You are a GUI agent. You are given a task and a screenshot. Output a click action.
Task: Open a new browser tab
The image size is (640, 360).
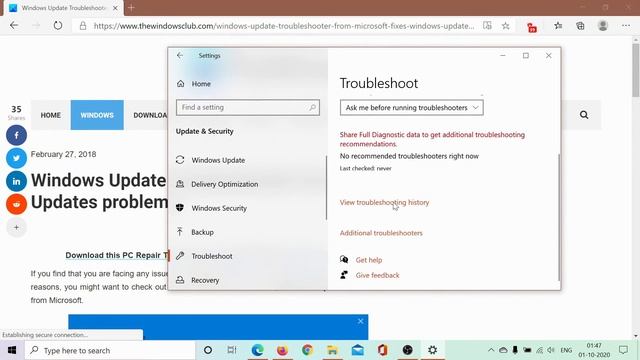pyautogui.click(x=131, y=7)
